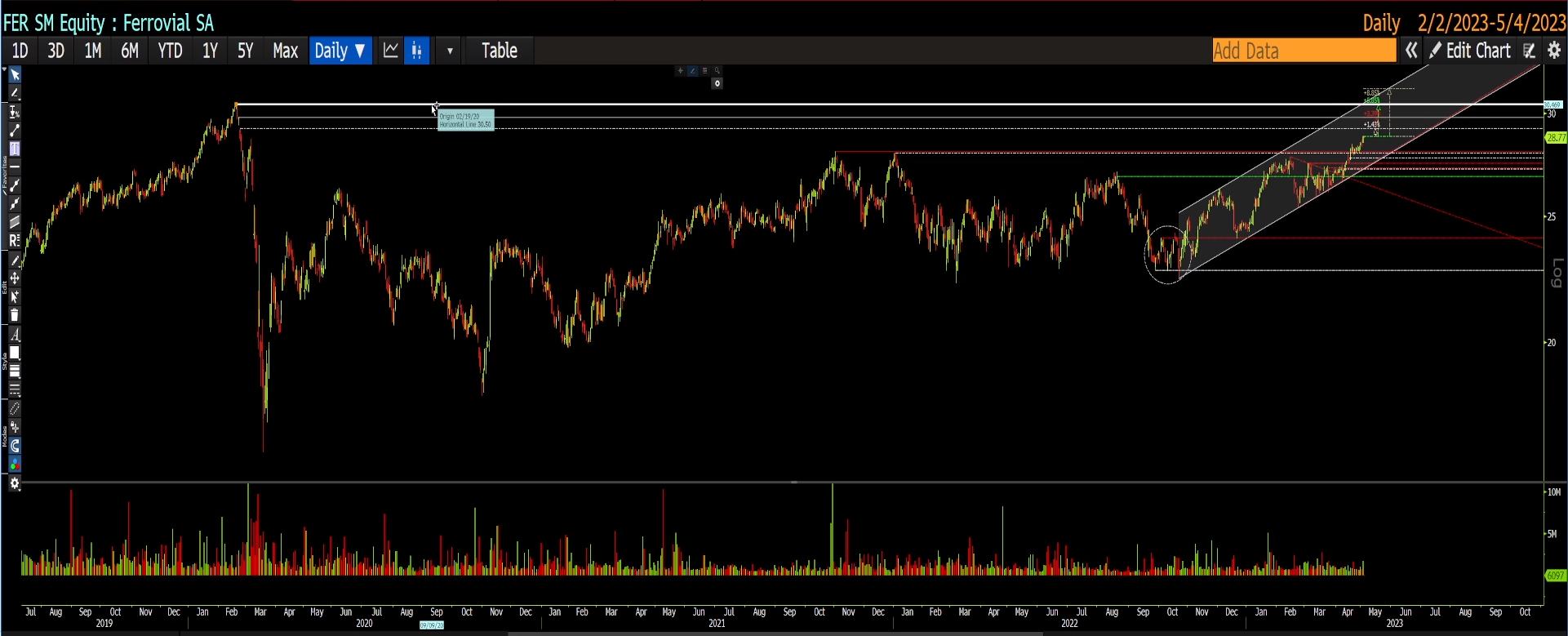1568x636 pixels.
Task: Open the Daily periodicity dropdown
Action: pyautogui.click(x=340, y=51)
